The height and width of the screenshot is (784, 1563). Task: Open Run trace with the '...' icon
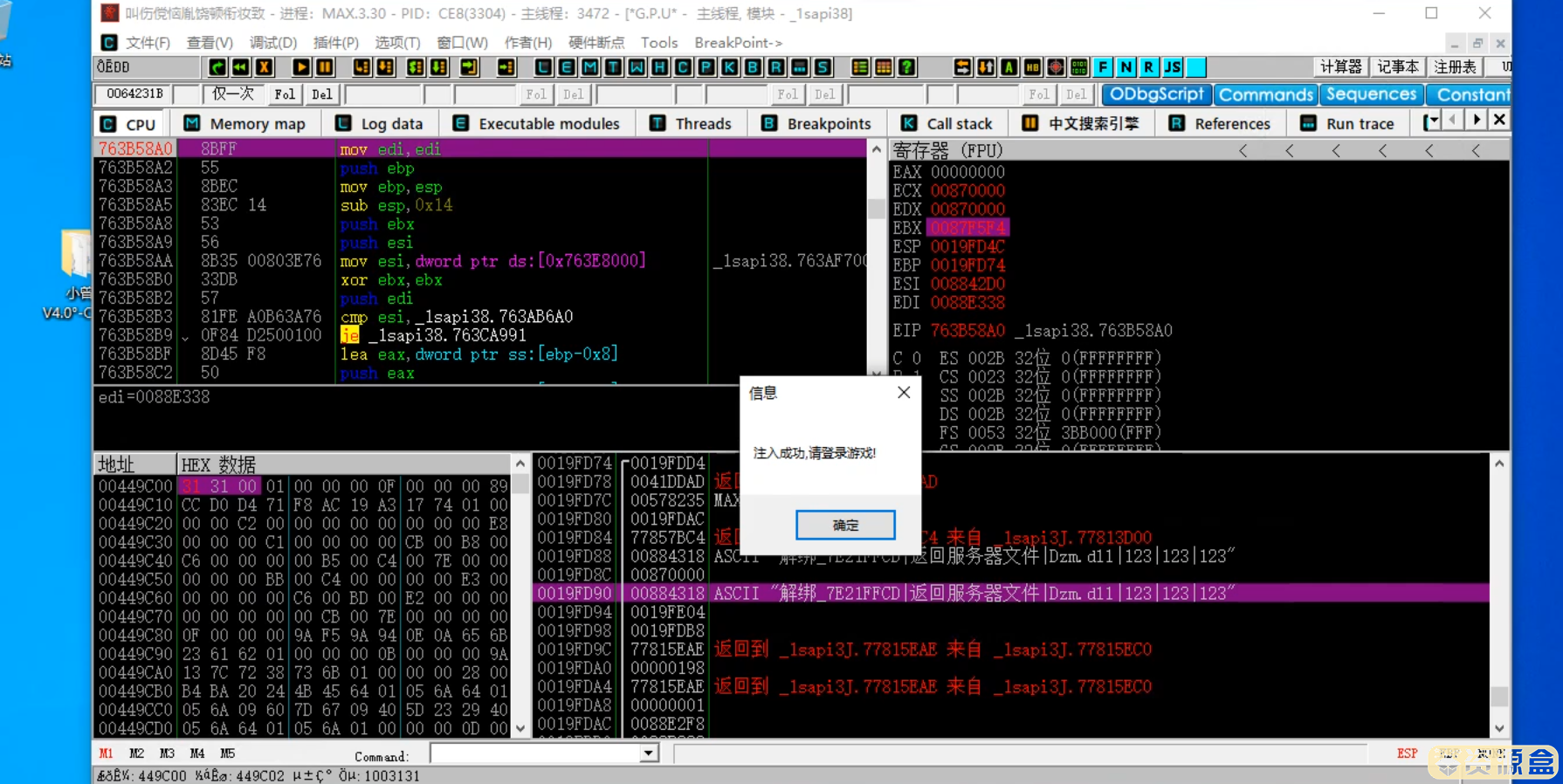[799, 67]
